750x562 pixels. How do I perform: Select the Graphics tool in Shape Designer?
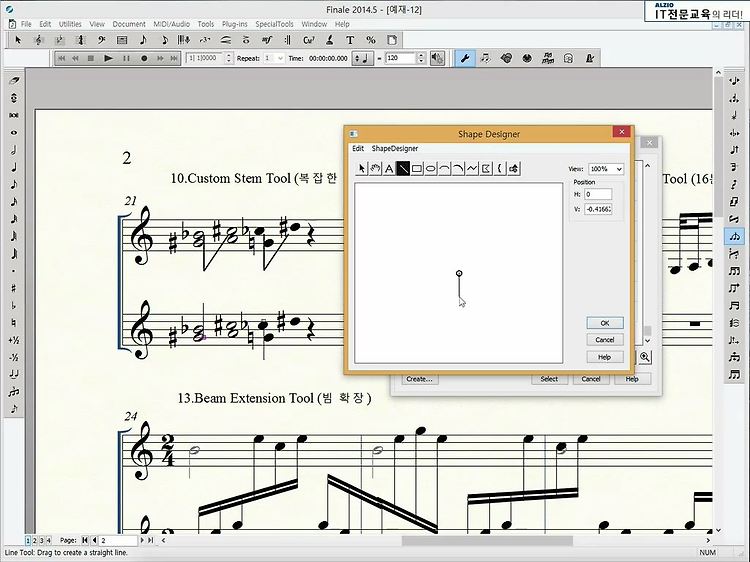point(514,168)
